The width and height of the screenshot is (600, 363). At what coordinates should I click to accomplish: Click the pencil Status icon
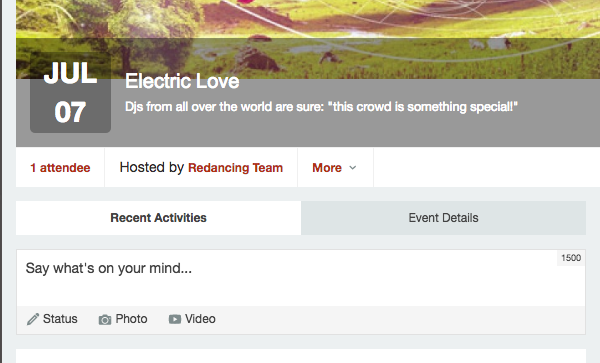click(x=33, y=319)
